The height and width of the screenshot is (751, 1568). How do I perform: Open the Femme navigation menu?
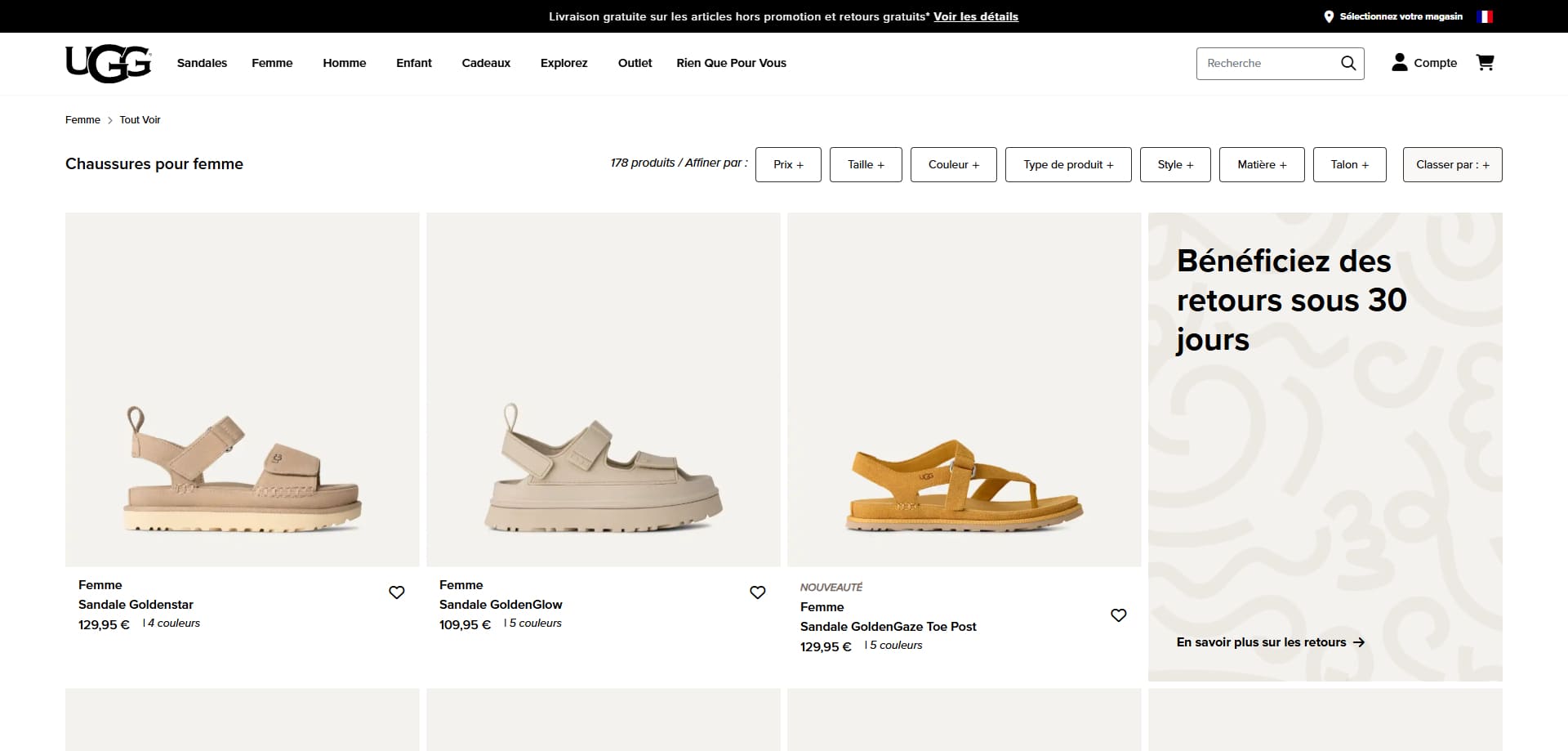272,63
